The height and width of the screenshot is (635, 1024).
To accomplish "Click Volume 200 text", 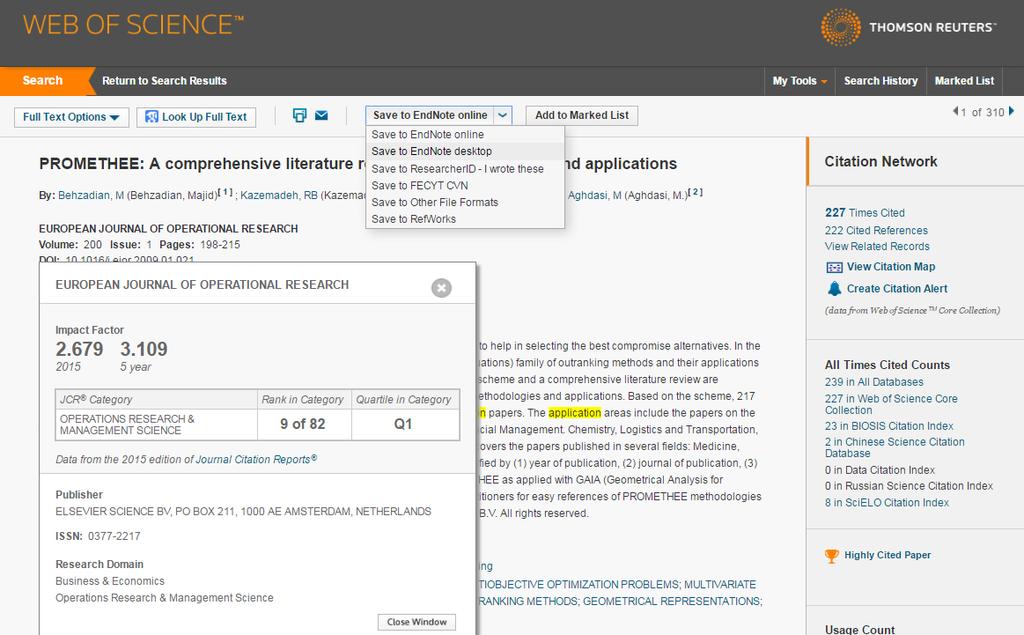I will (70, 245).
